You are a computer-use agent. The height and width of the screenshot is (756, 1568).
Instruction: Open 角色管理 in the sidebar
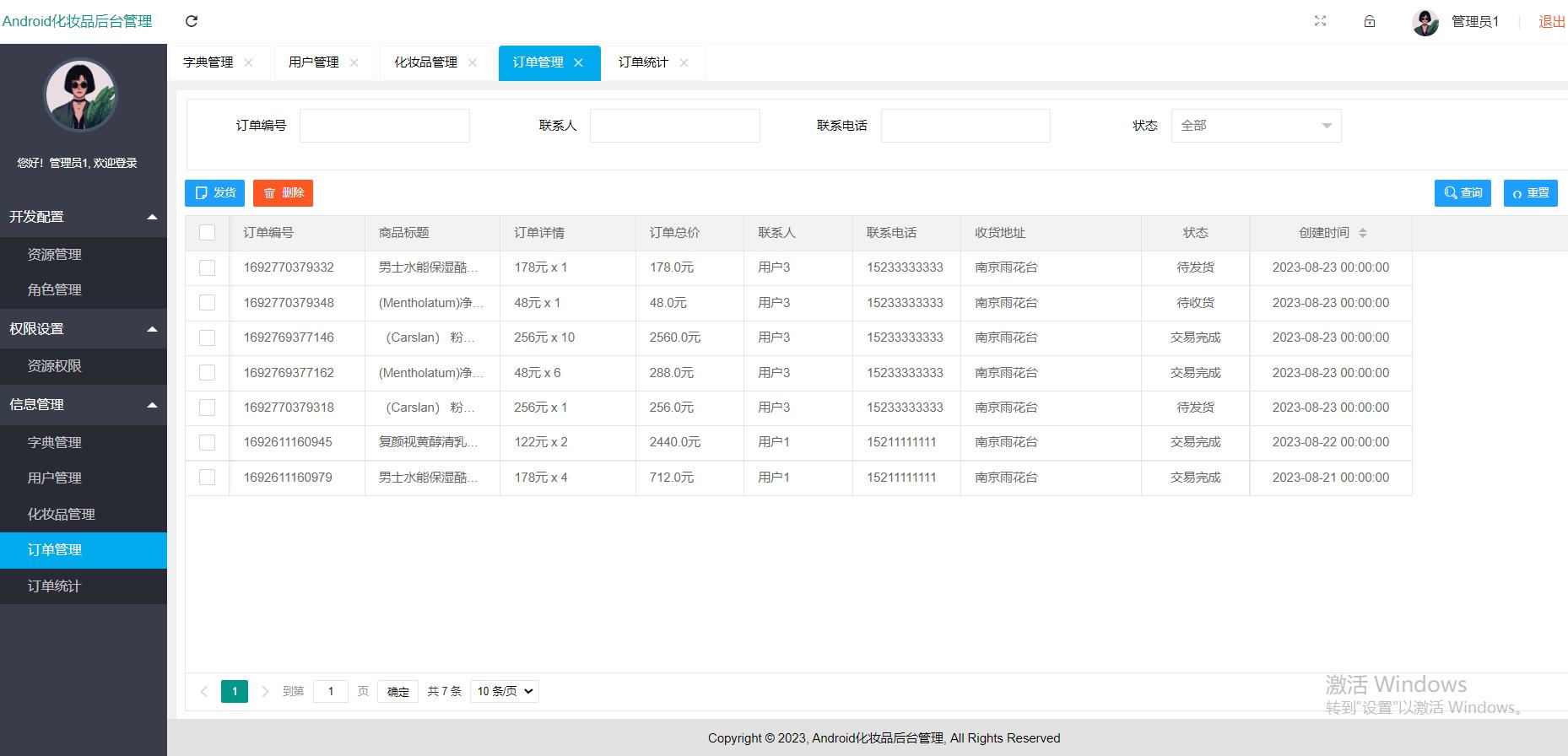coord(84,290)
